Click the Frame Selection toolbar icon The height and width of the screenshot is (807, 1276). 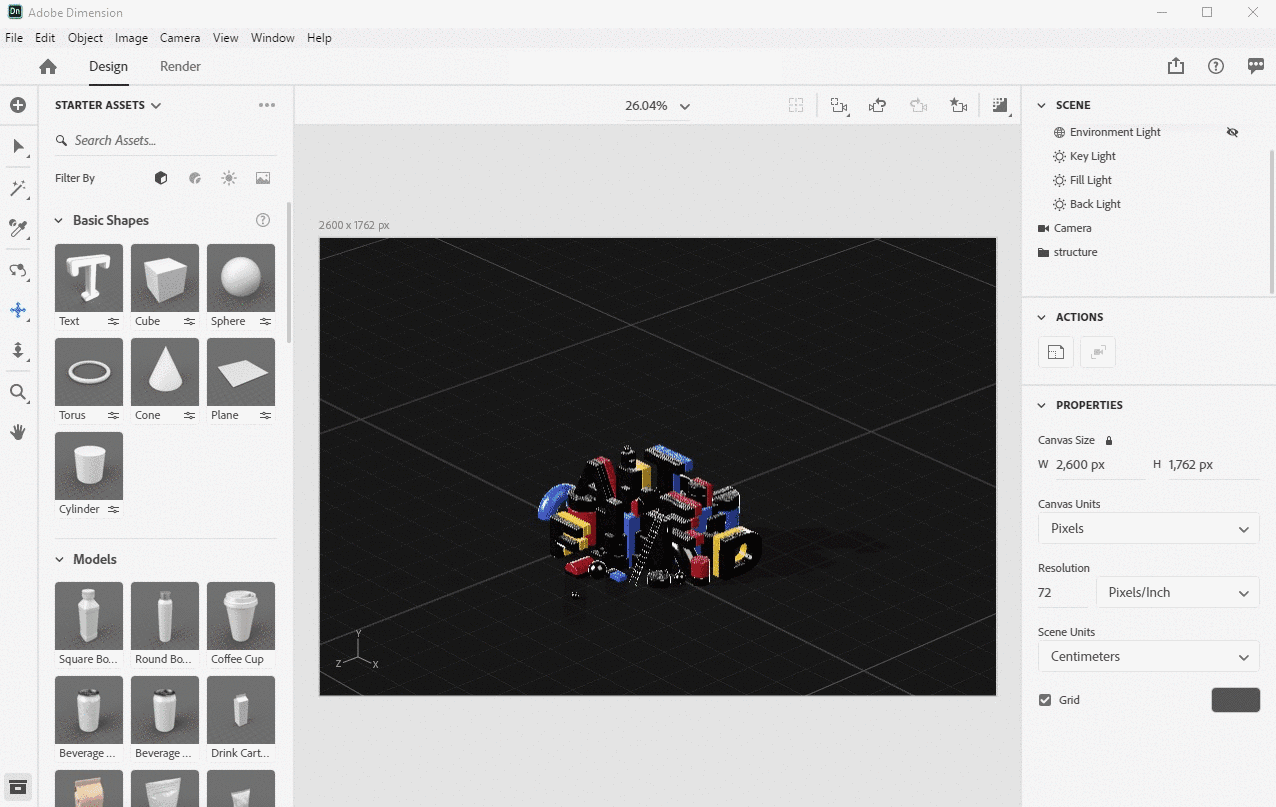796,105
